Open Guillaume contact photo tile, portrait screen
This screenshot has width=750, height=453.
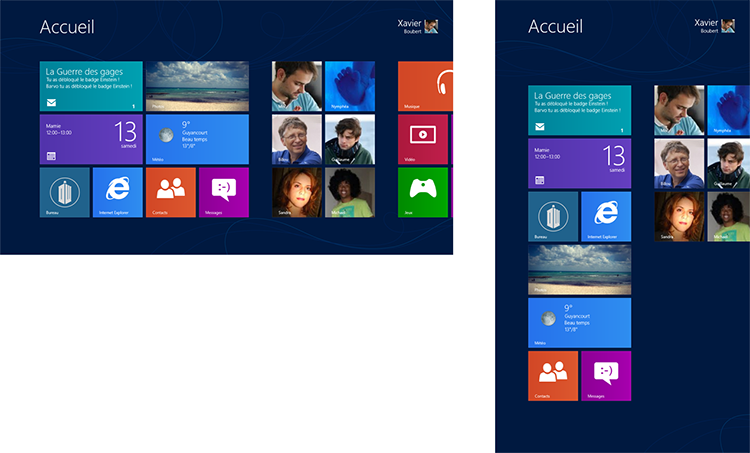pyautogui.click(x=728, y=163)
